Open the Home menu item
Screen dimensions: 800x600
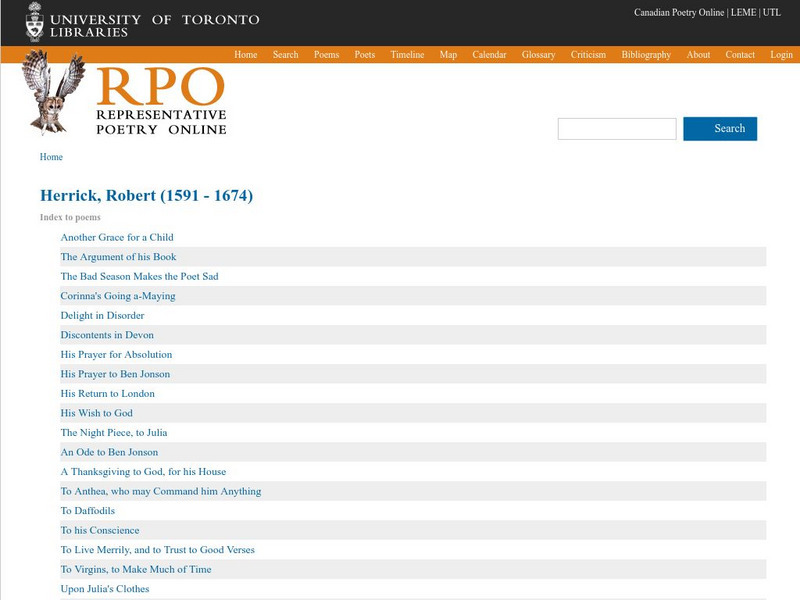(245, 55)
